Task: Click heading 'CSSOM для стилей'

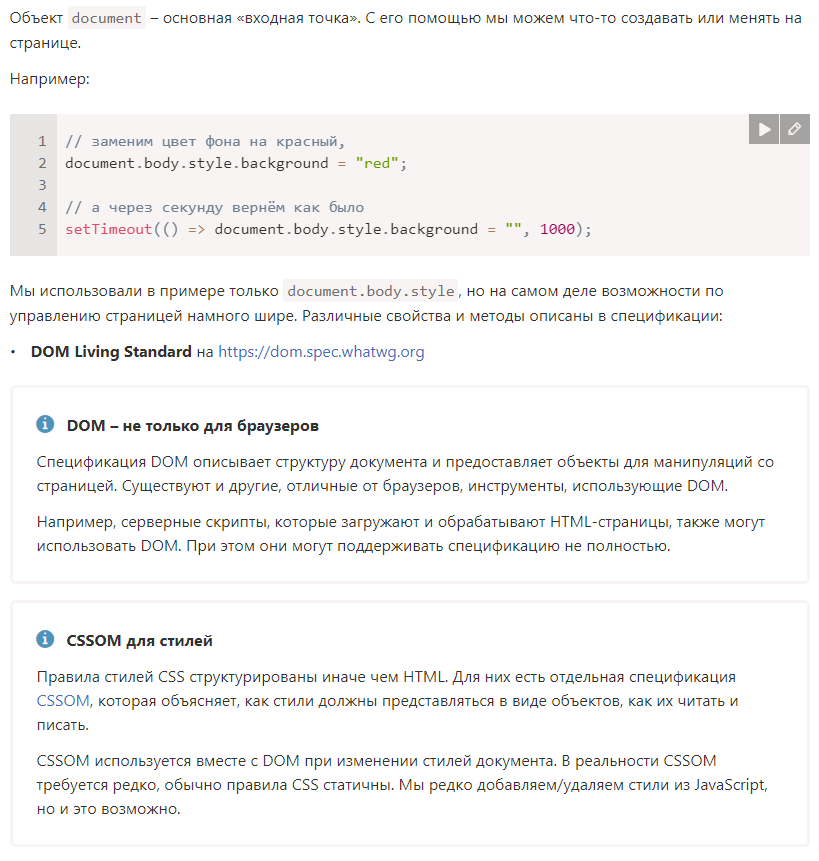Action: tap(139, 641)
